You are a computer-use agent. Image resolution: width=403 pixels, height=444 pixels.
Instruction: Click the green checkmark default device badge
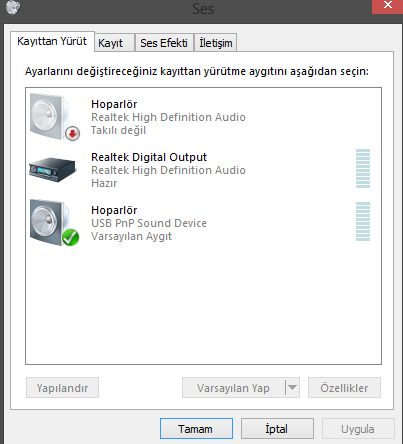pos(70,238)
